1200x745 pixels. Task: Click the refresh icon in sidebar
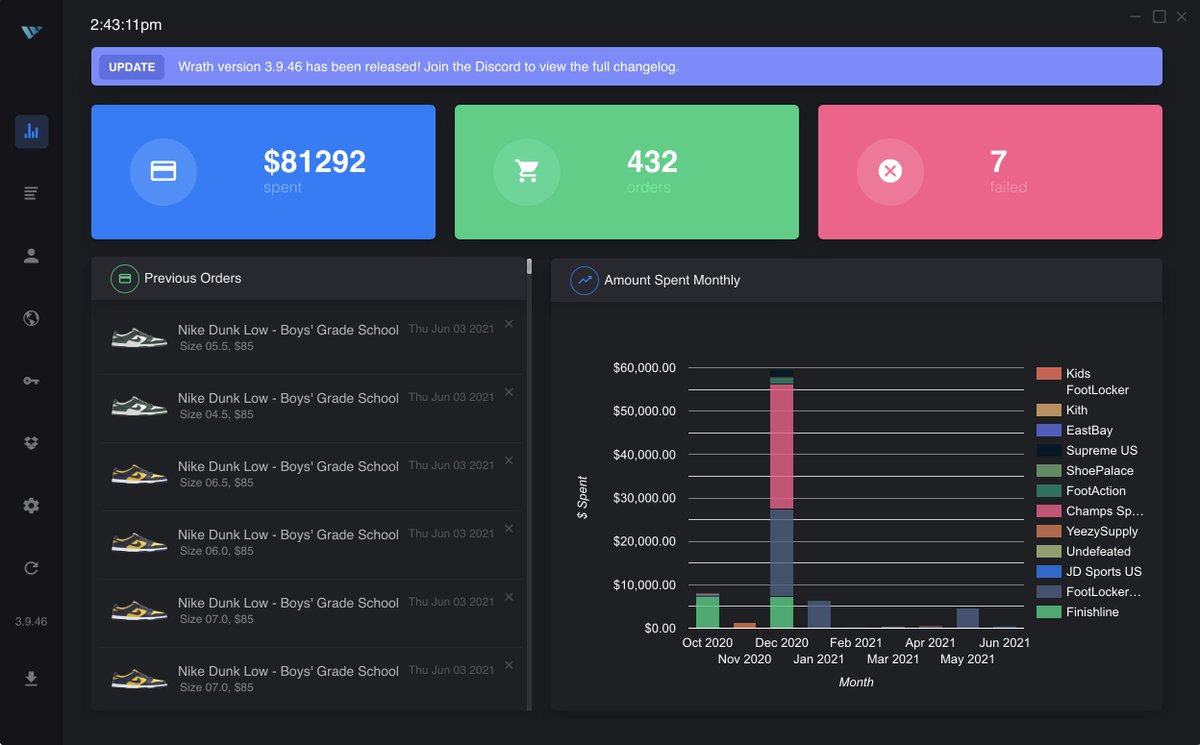pos(31,568)
